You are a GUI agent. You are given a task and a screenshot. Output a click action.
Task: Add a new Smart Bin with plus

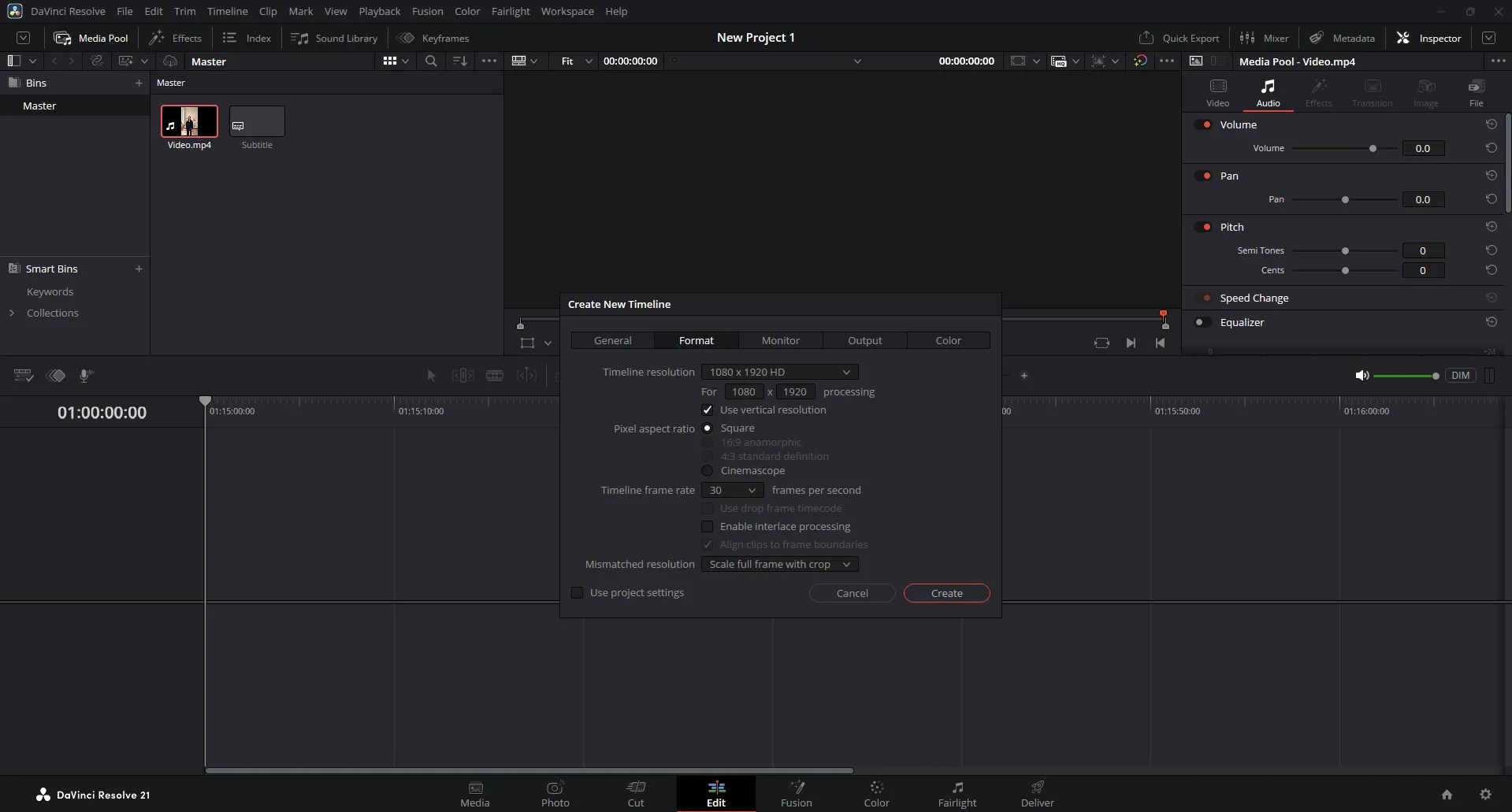tap(139, 269)
